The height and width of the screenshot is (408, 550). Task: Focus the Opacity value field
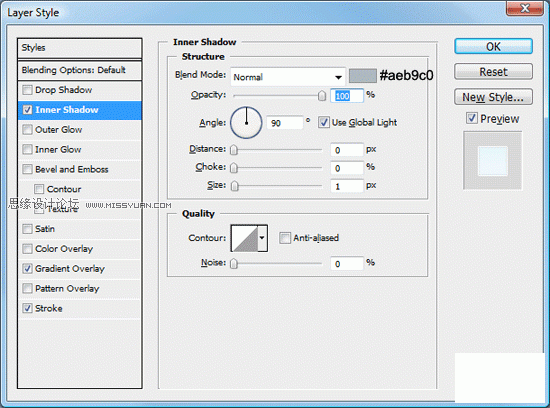pos(347,95)
